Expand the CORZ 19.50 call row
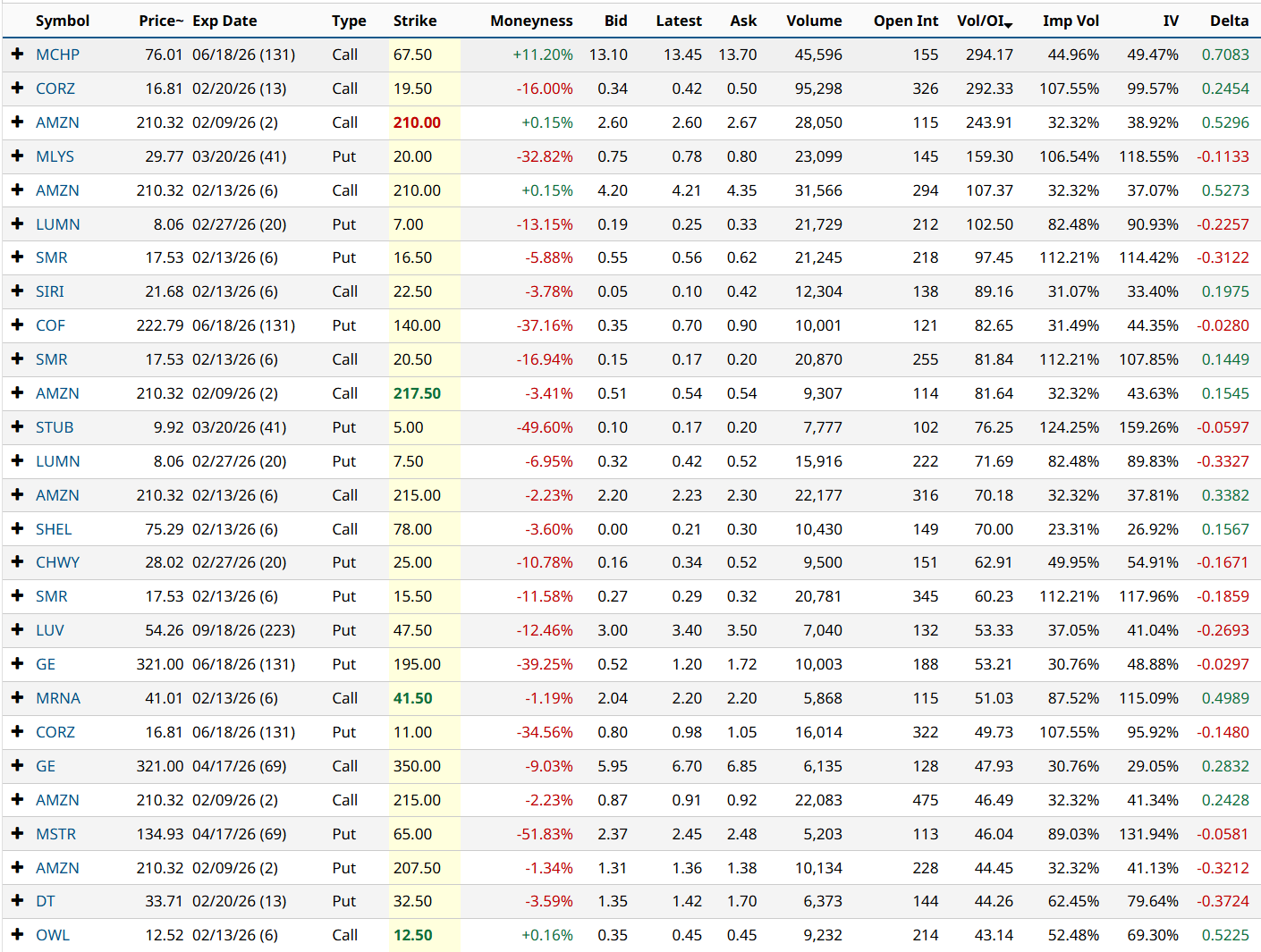The height and width of the screenshot is (952, 1261). 17,88
